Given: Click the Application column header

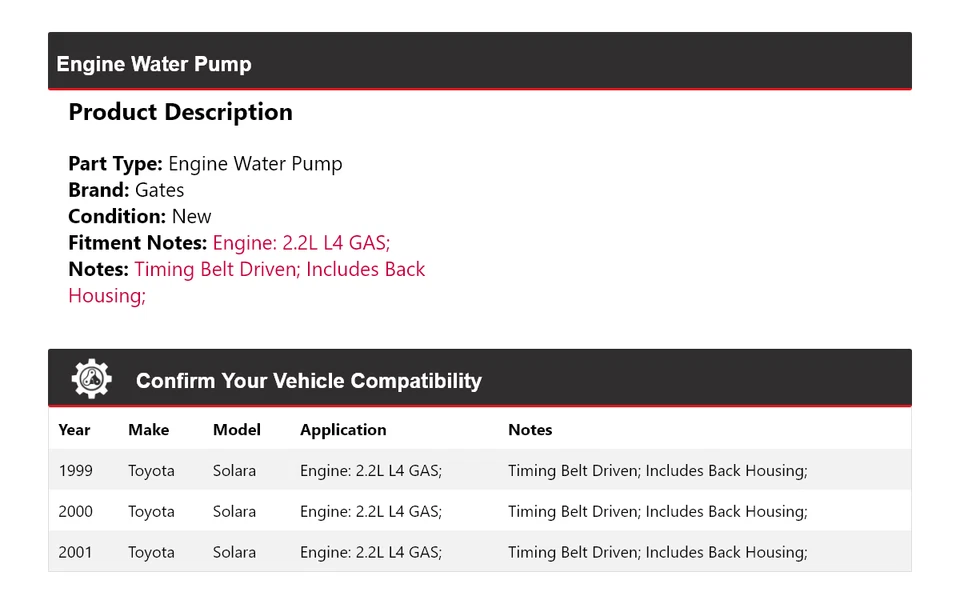Looking at the screenshot, I should (343, 430).
